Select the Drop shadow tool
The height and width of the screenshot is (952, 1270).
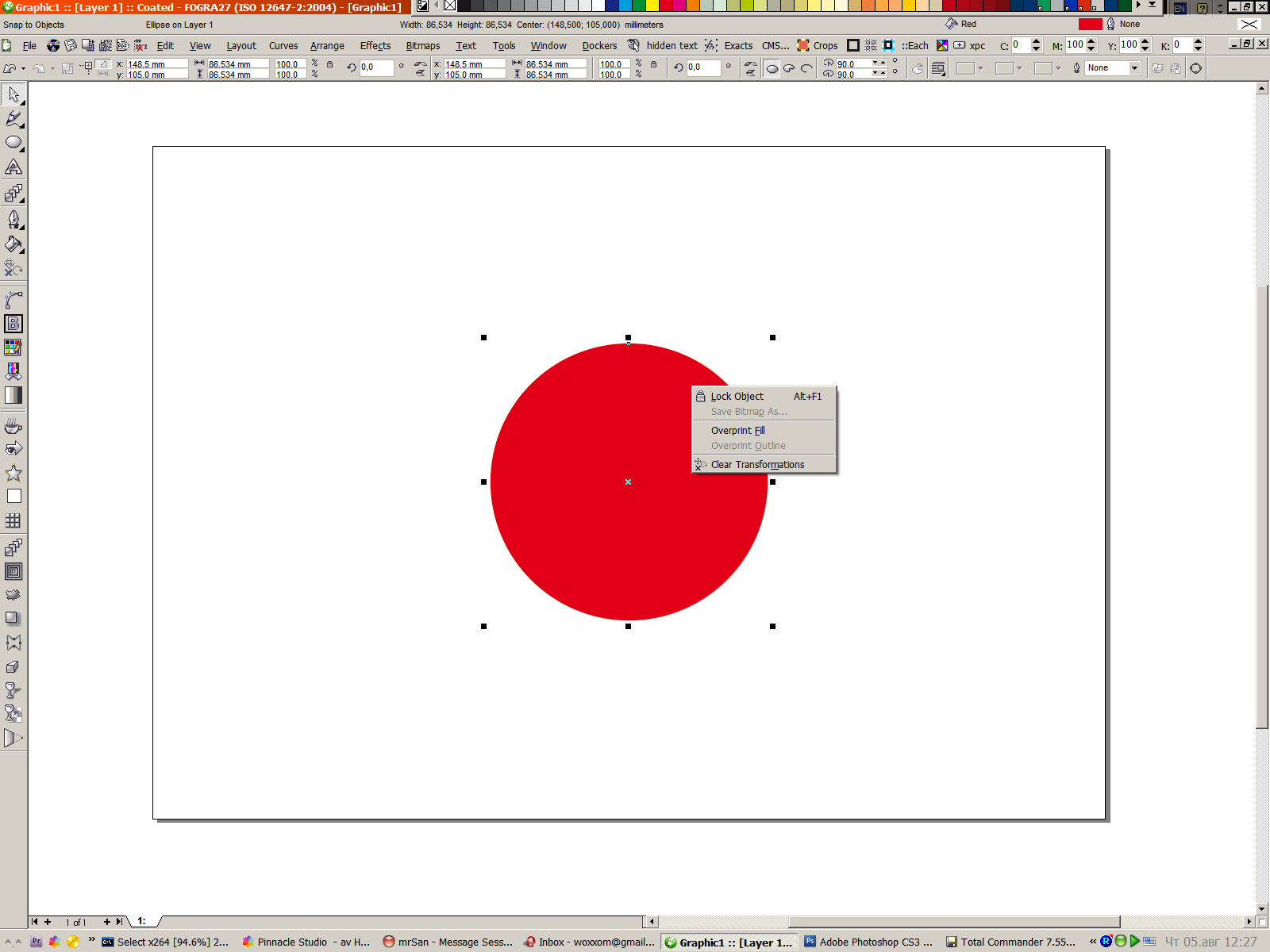(13, 618)
